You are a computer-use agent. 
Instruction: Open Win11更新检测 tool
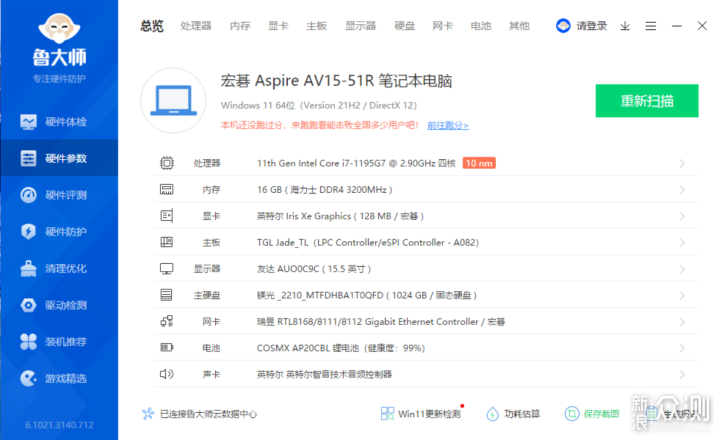pos(421,414)
